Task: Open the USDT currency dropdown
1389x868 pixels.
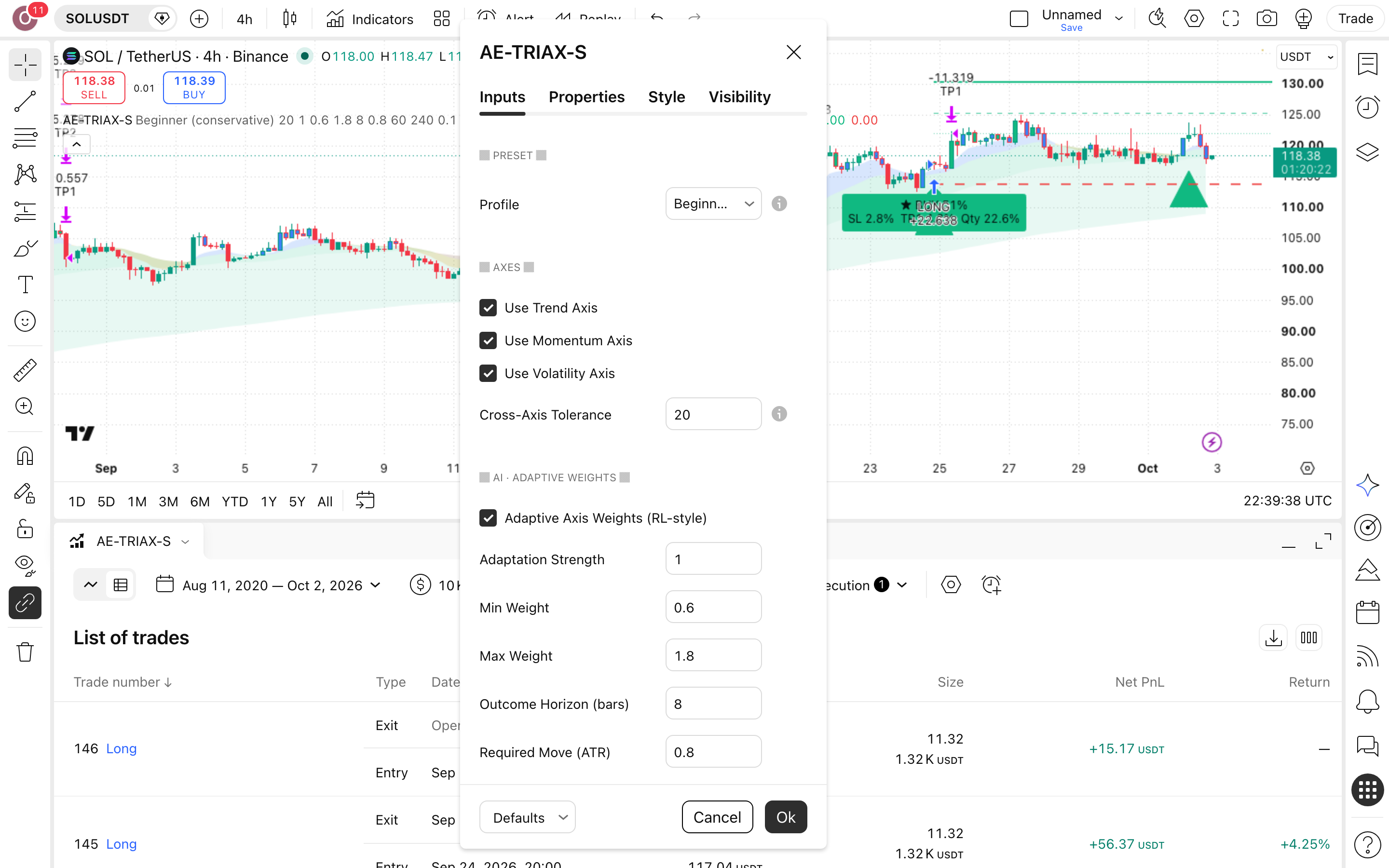Action: tap(1307, 57)
